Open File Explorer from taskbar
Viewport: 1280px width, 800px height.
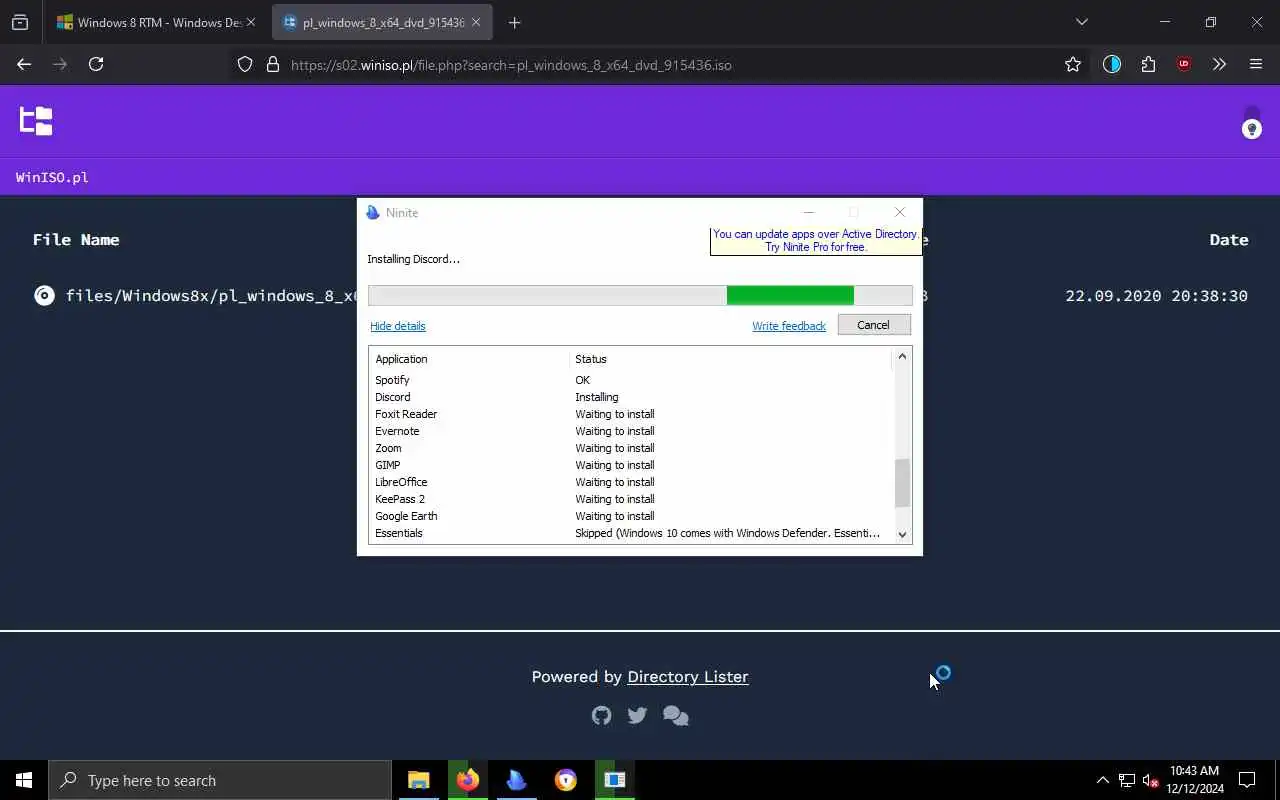pyautogui.click(x=419, y=780)
